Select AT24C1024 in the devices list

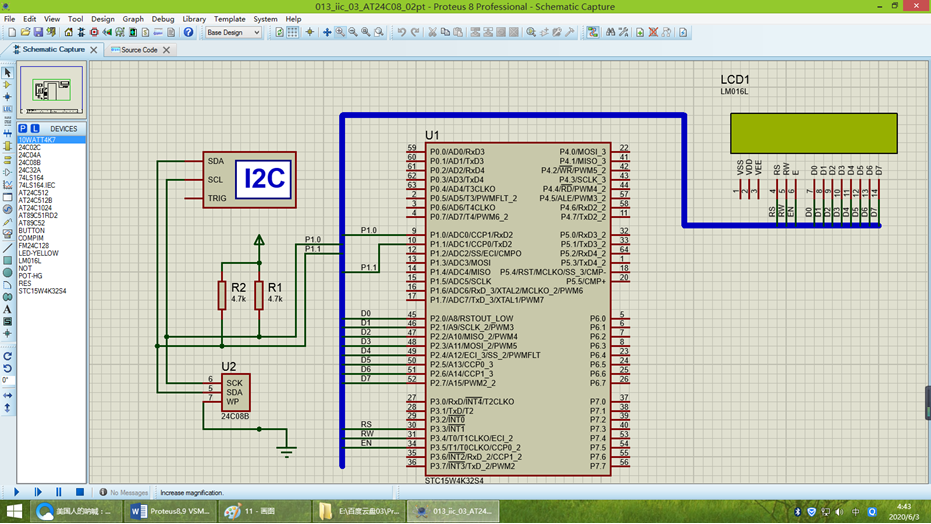coord(35,208)
